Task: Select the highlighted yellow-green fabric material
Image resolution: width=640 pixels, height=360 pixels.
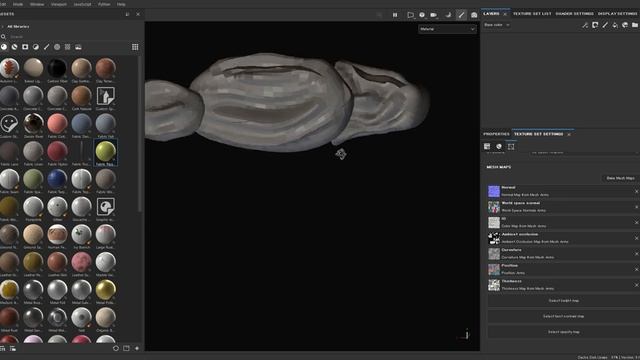Action: click(106, 152)
